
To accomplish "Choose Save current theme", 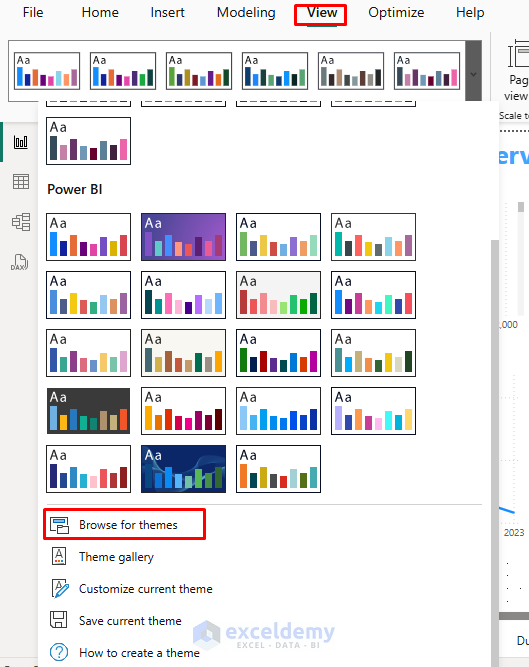I will pyautogui.click(x=130, y=621).
